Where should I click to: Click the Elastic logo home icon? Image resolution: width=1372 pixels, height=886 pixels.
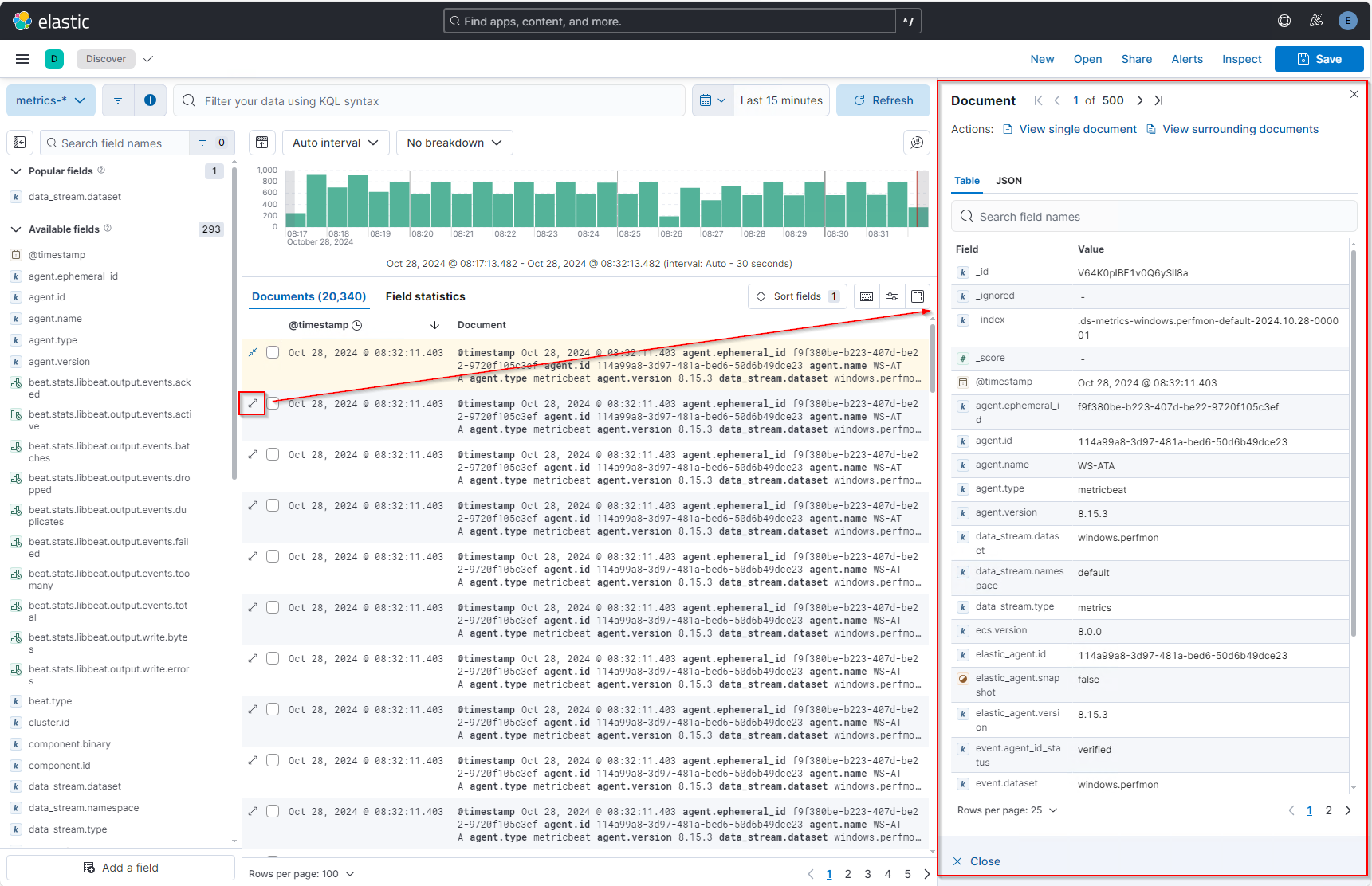coord(22,22)
